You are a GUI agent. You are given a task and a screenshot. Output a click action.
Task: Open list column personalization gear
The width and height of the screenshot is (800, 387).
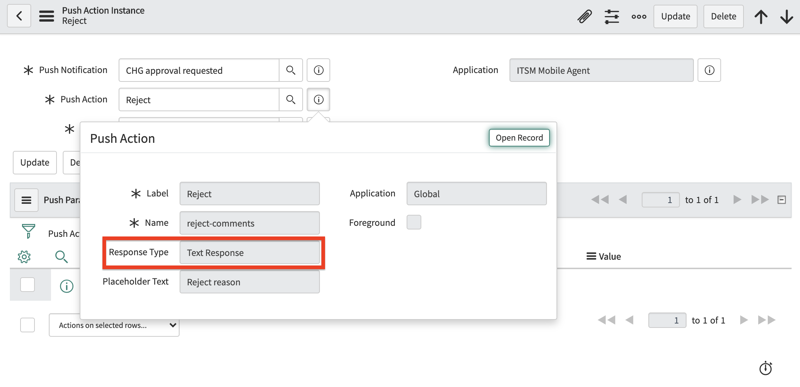[24, 256]
